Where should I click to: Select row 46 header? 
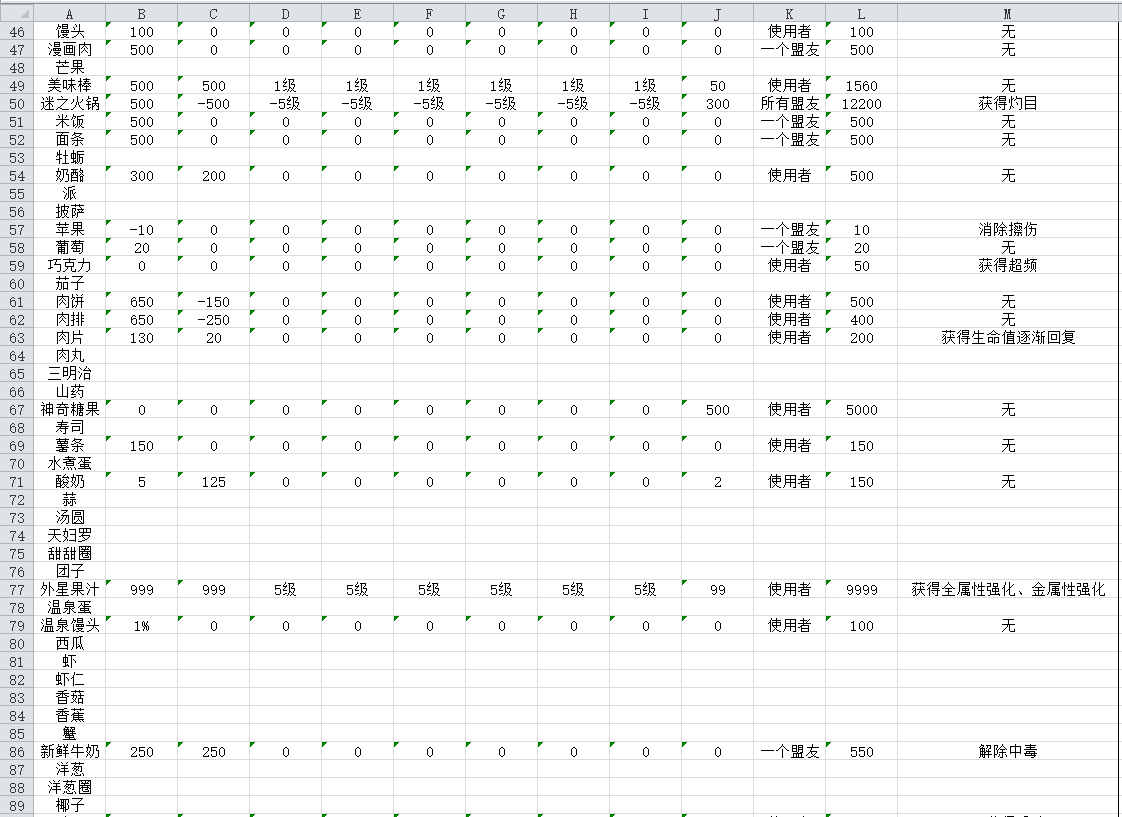16,31
